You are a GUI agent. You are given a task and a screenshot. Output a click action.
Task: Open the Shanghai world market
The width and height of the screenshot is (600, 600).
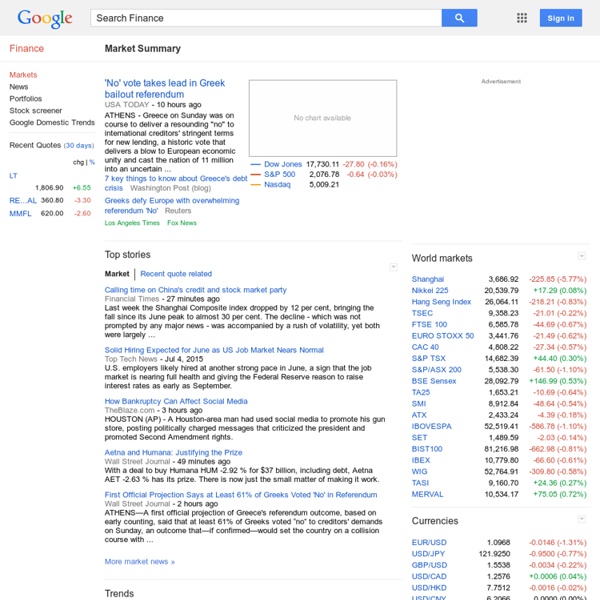click(x=427, y=279)
